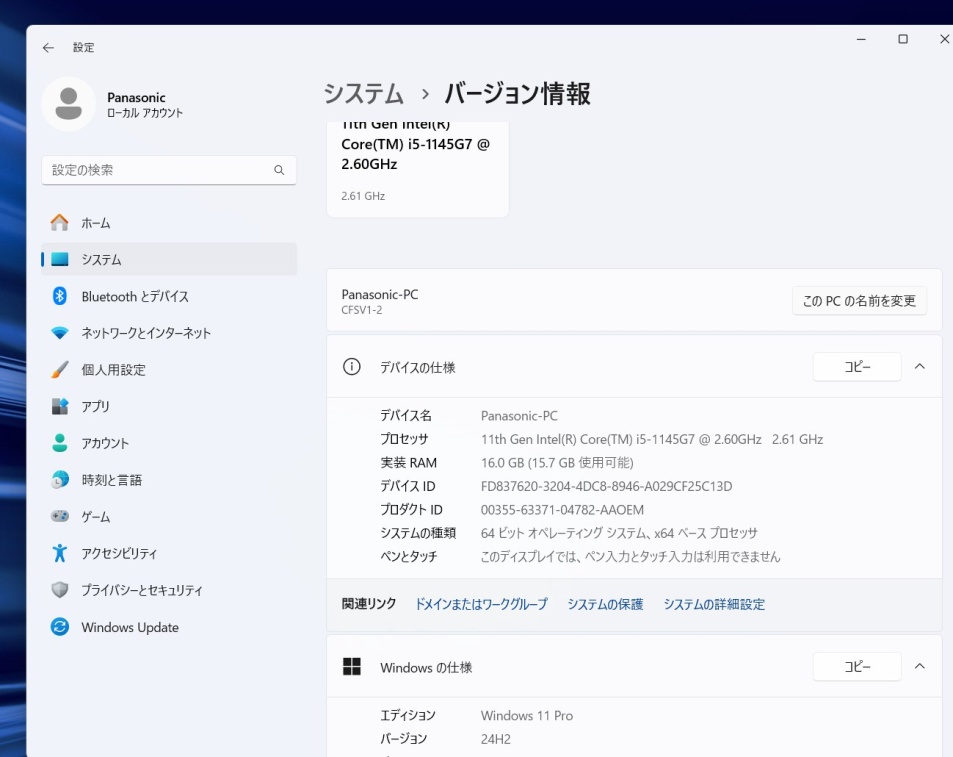Screen dimensions: 953x757
Task: Open プライバシーとセキュリティ settings
Action: [x=169, y=590]
